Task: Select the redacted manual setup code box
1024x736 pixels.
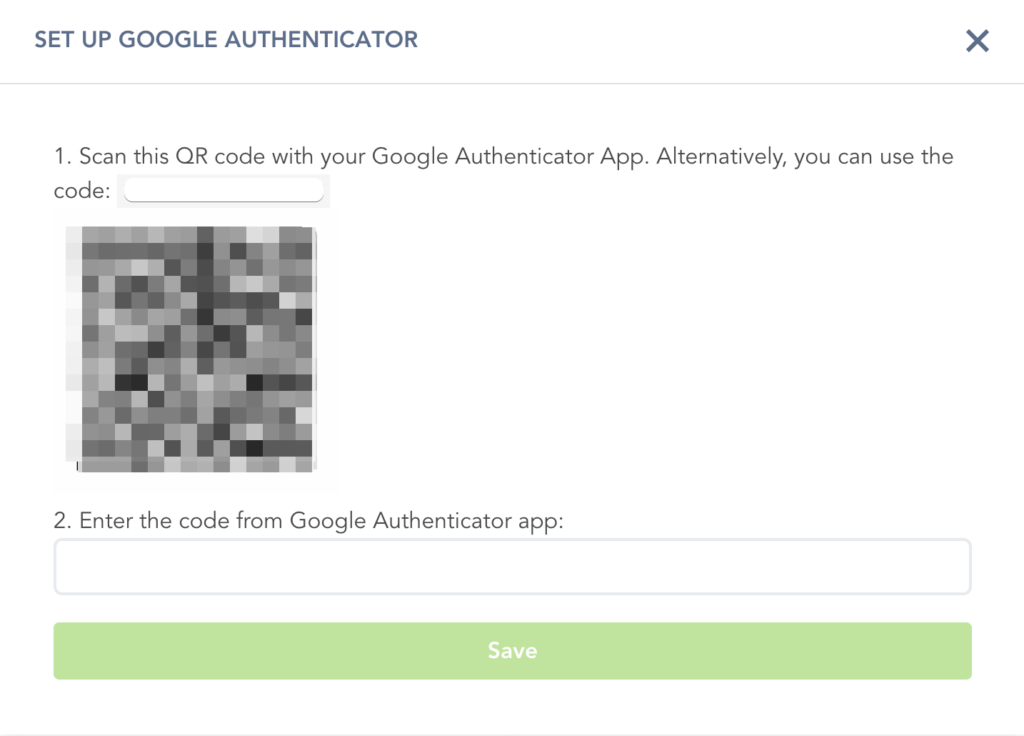Action: point(224,190)
